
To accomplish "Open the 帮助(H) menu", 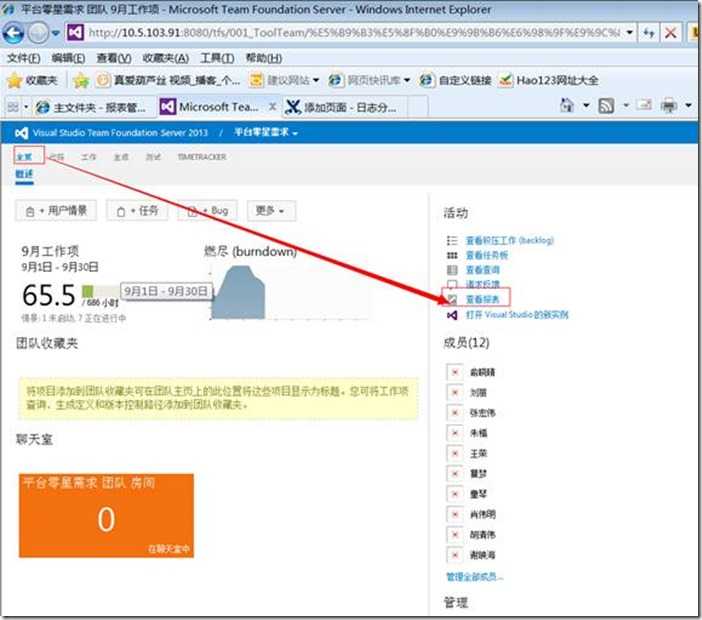I will 264,58.
